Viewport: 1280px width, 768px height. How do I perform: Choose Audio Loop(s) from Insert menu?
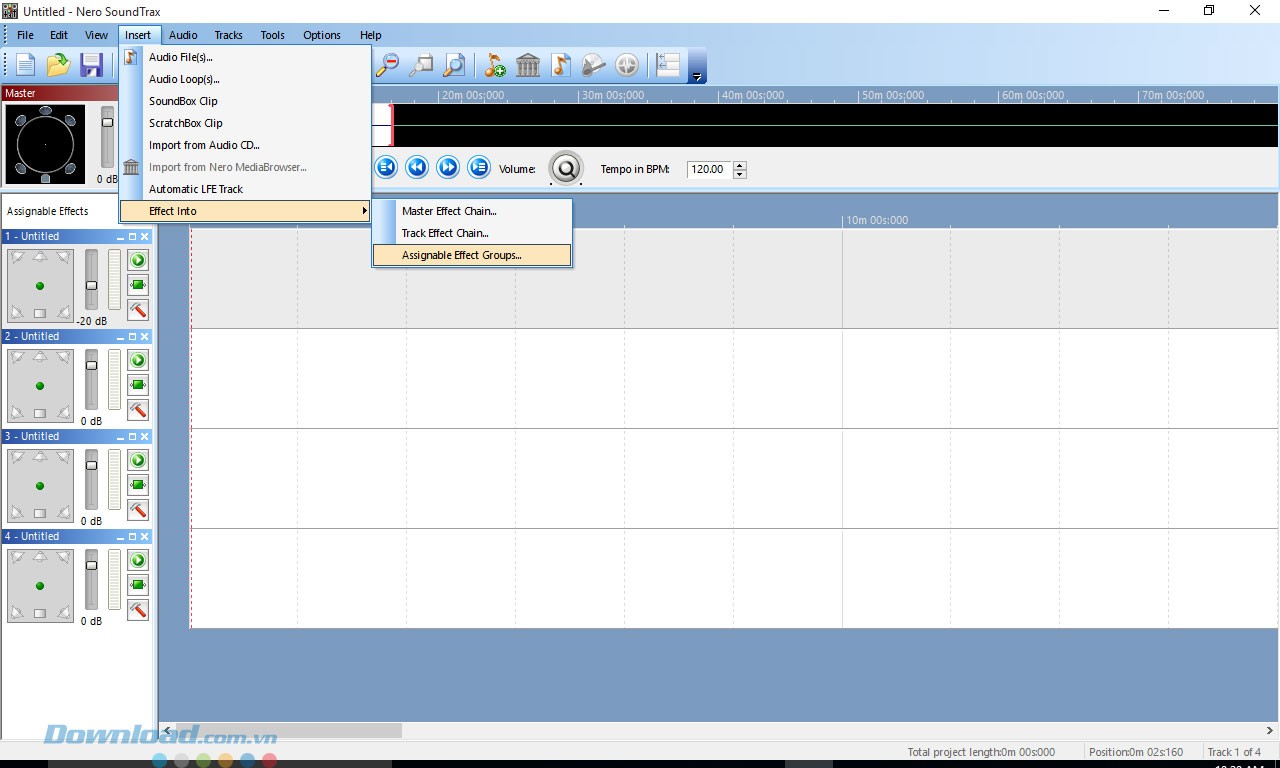(184, 79)
